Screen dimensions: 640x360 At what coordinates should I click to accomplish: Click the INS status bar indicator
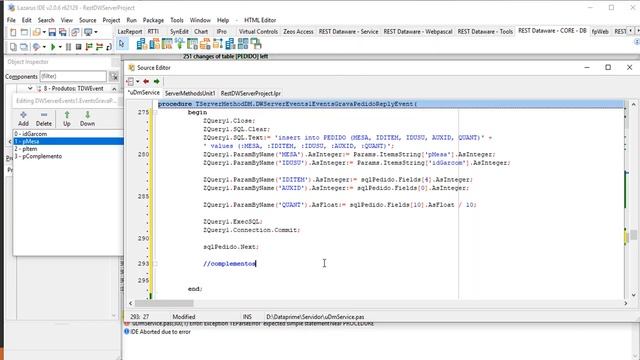point(247,317)
